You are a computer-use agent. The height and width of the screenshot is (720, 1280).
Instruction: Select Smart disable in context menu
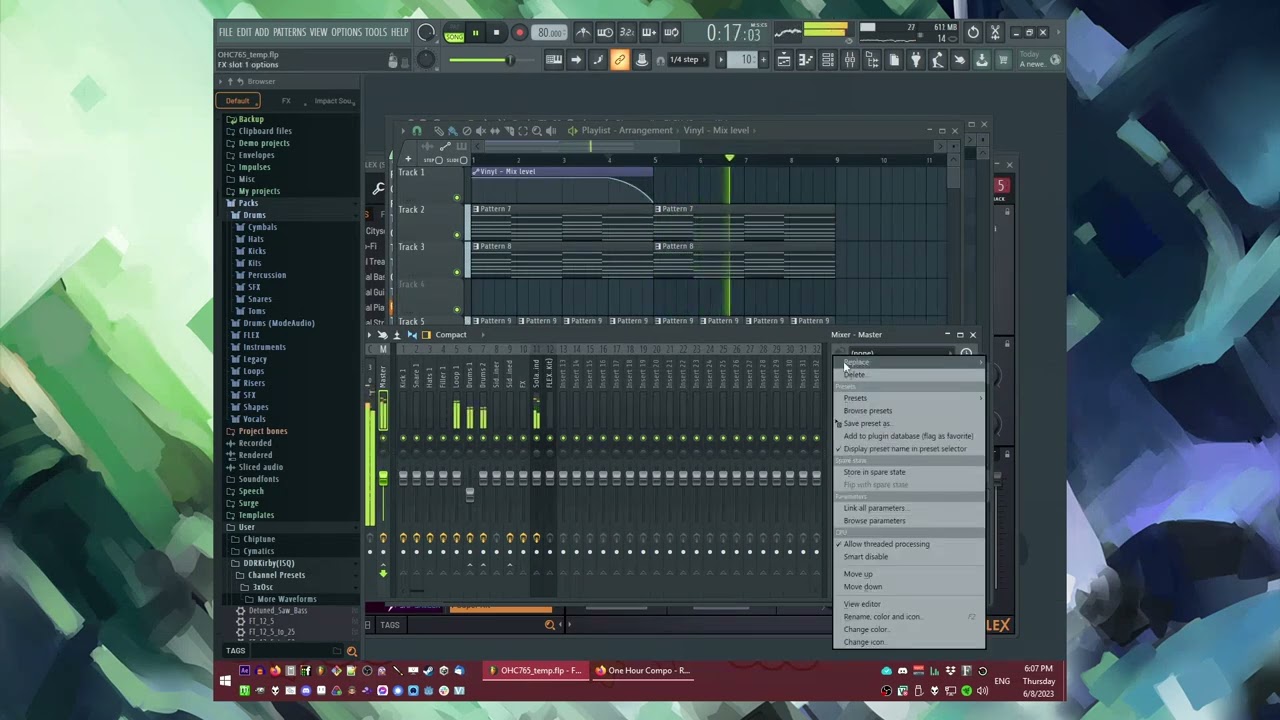[x=909, y=557]
